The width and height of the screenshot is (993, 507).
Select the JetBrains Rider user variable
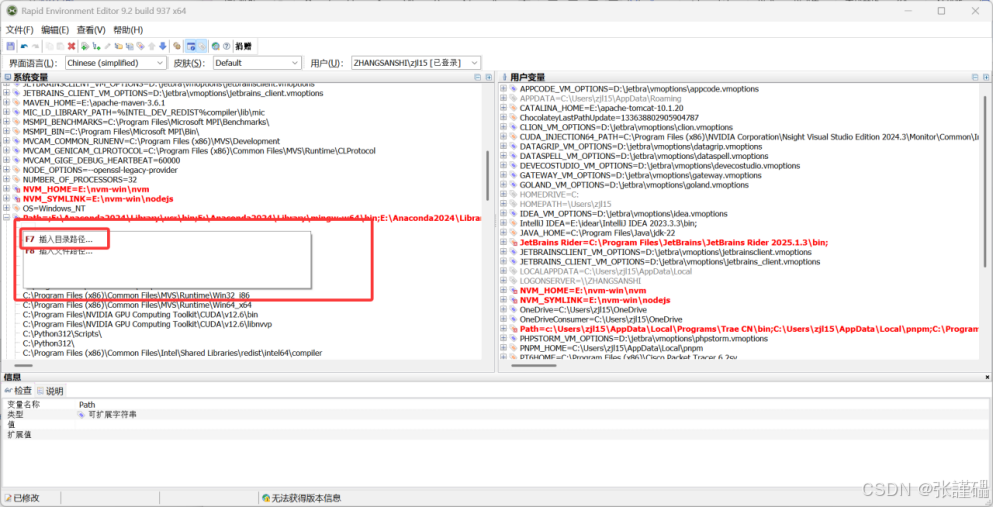[x=674, y=242]
